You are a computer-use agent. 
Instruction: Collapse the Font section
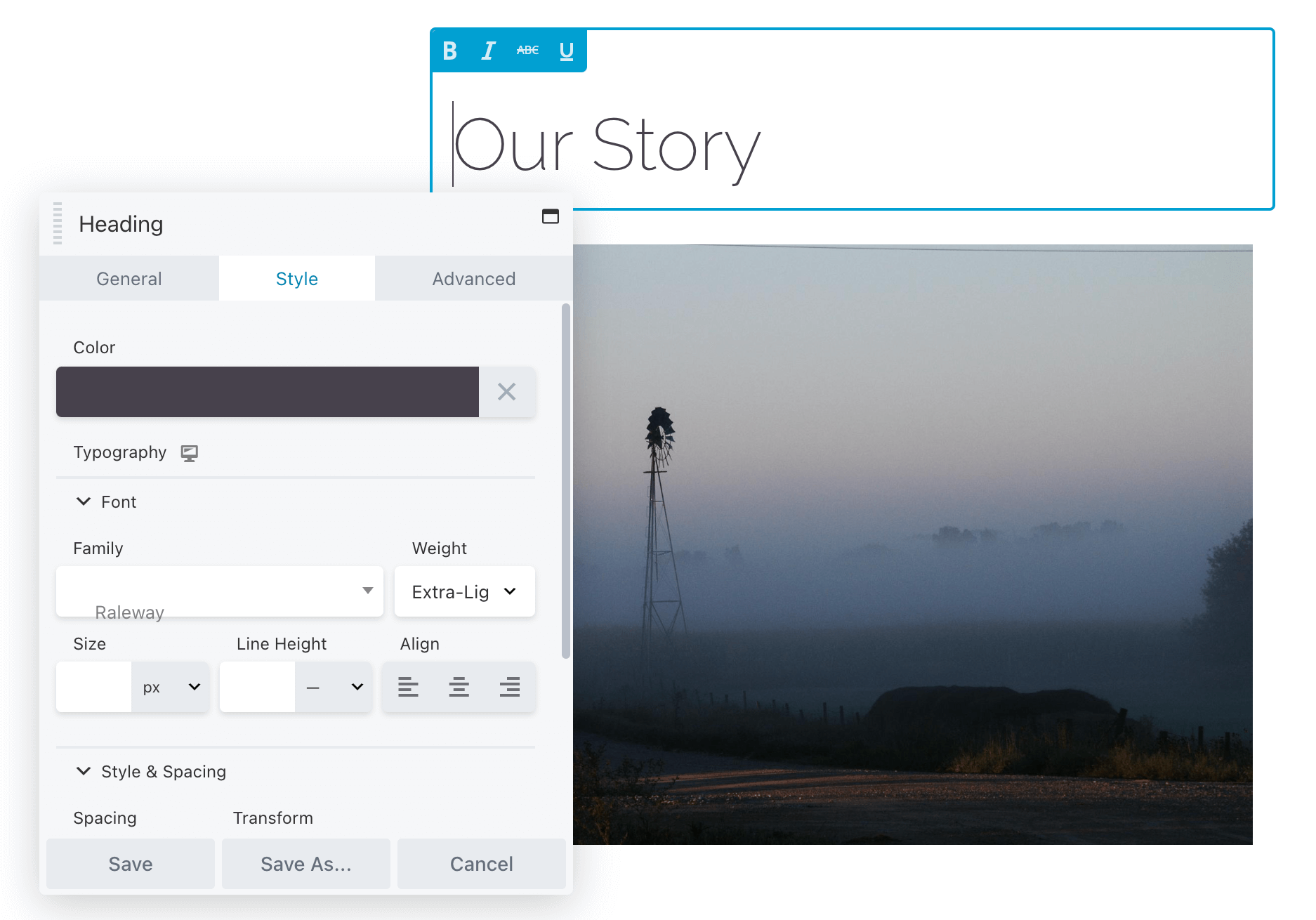[84, 501]
